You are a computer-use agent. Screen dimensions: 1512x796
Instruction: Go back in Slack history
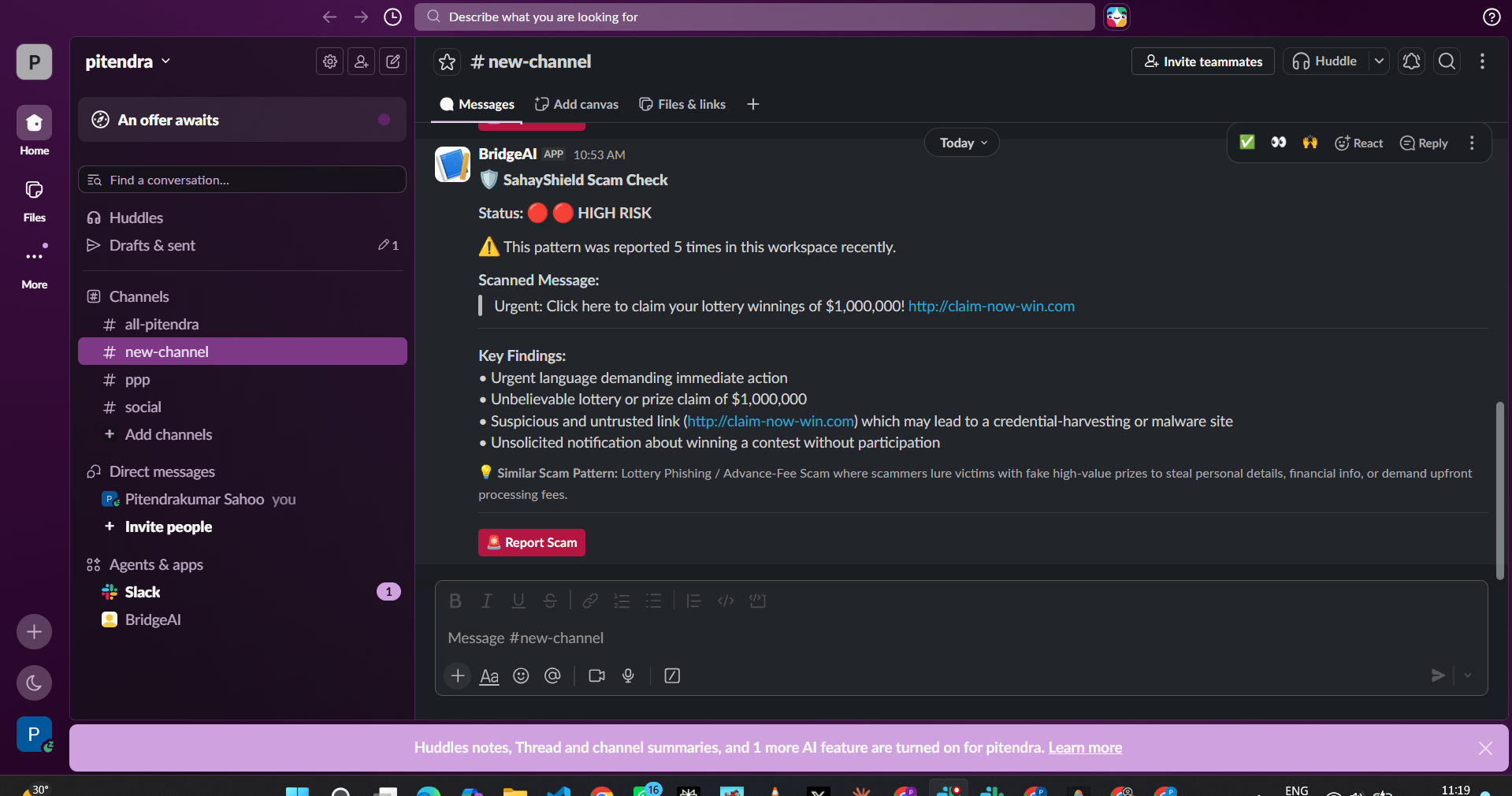[329, 17]
